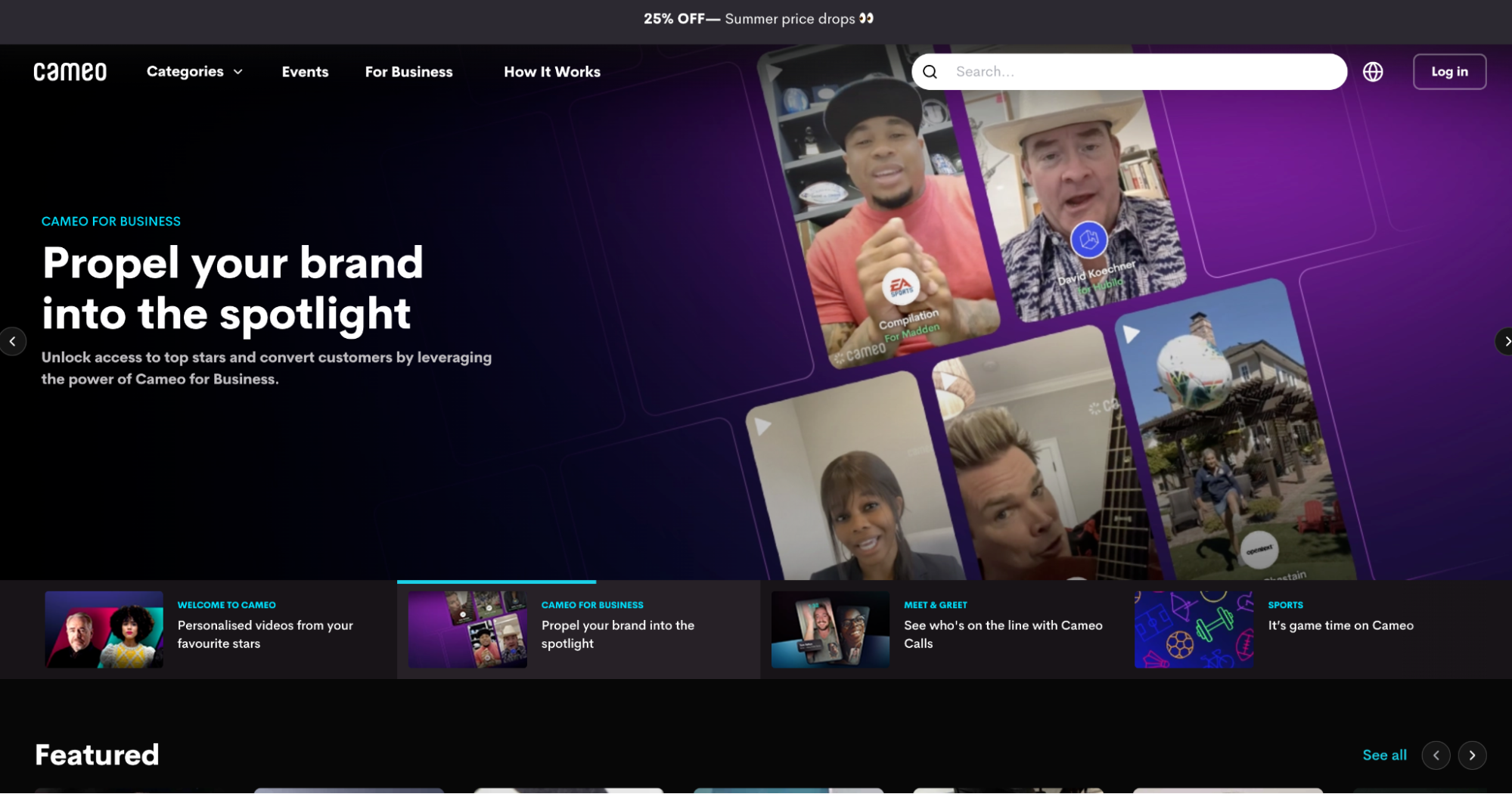Screen dimensions: 1512x794
Task: Click the CAMEO FOR BUSINESS hero label
Action: (x=111, y=222)
